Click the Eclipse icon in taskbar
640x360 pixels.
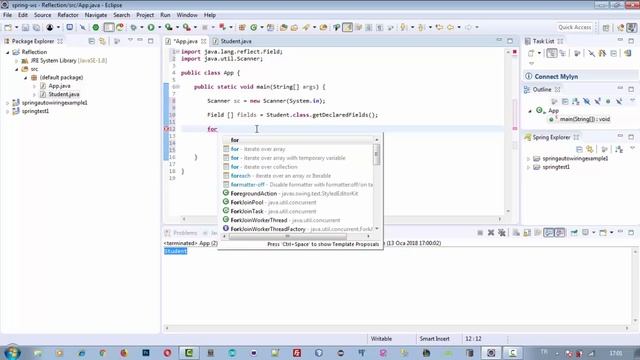point(491,353)
